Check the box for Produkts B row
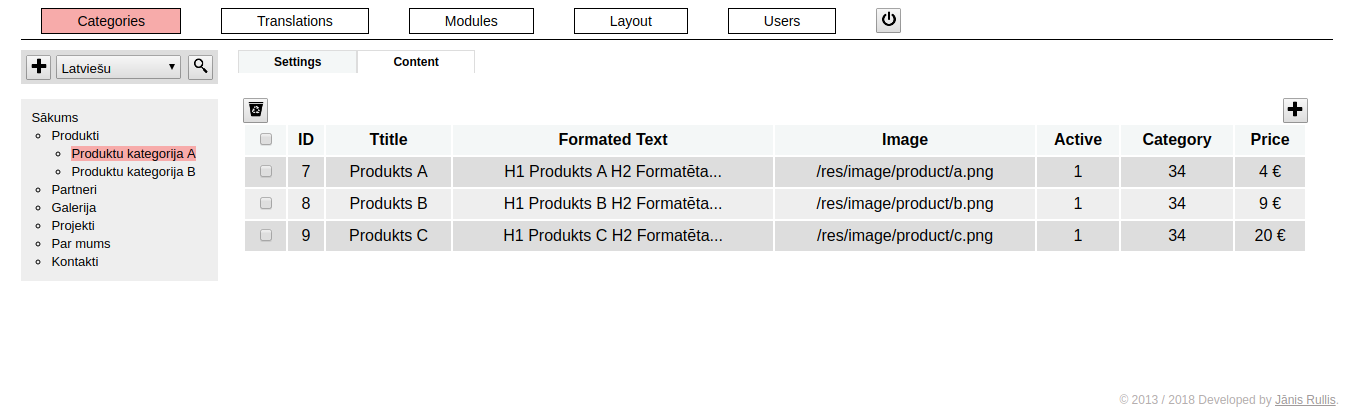Image resolution: width=1354 pixels, height=414 pixels. tap(266, 203)
